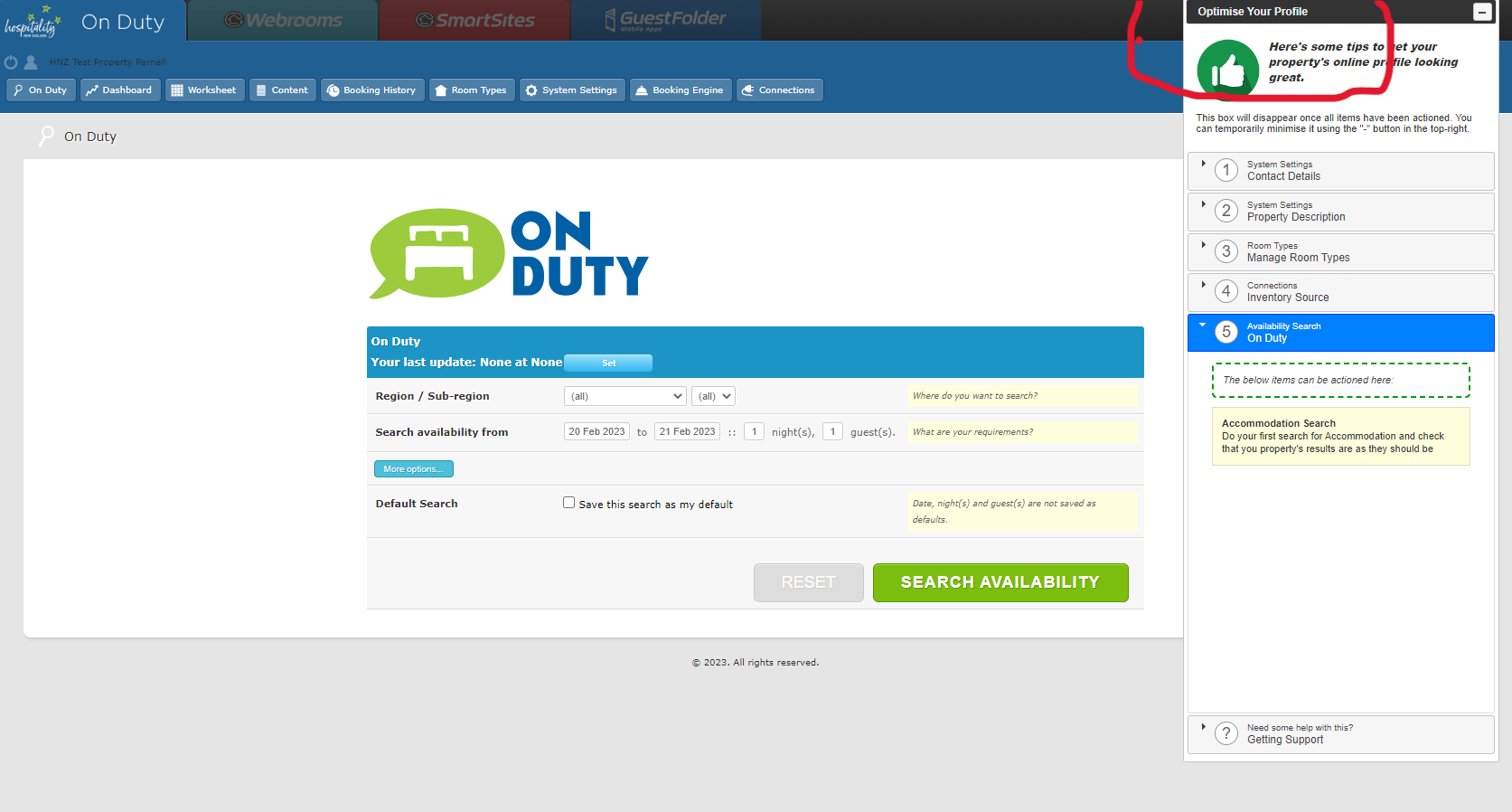
Task: Click step 4 circle for Inventory Source
Action: click(x=1226, y=291)
